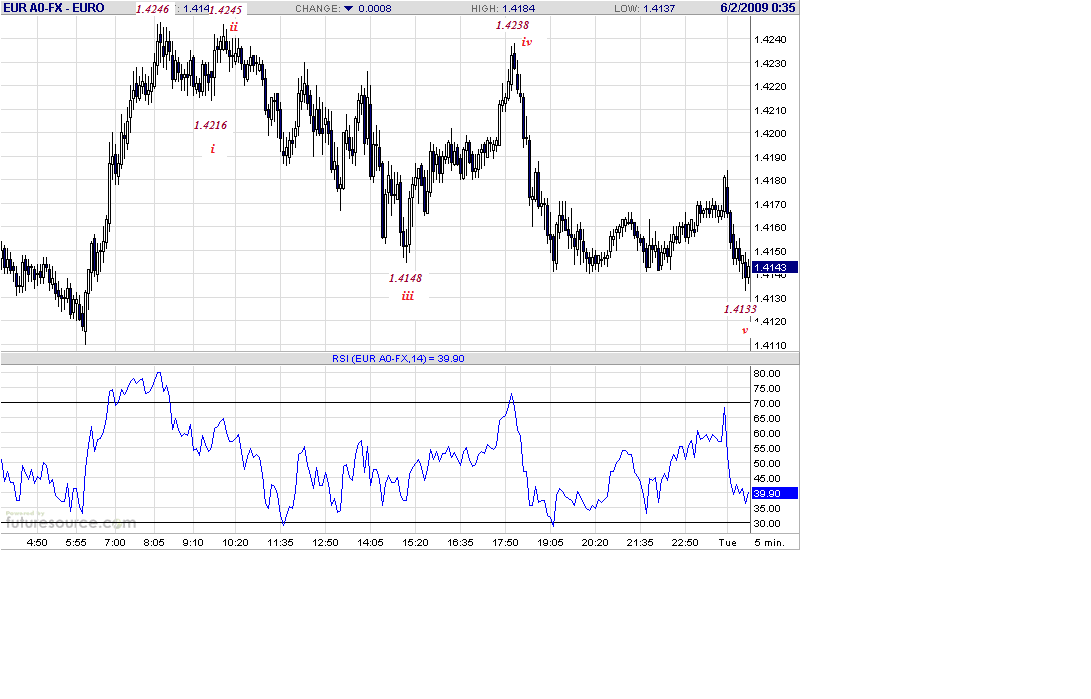Screen dimensions: 1091x699
Task: Click the 15:20 time axis label
Action: 415,543
